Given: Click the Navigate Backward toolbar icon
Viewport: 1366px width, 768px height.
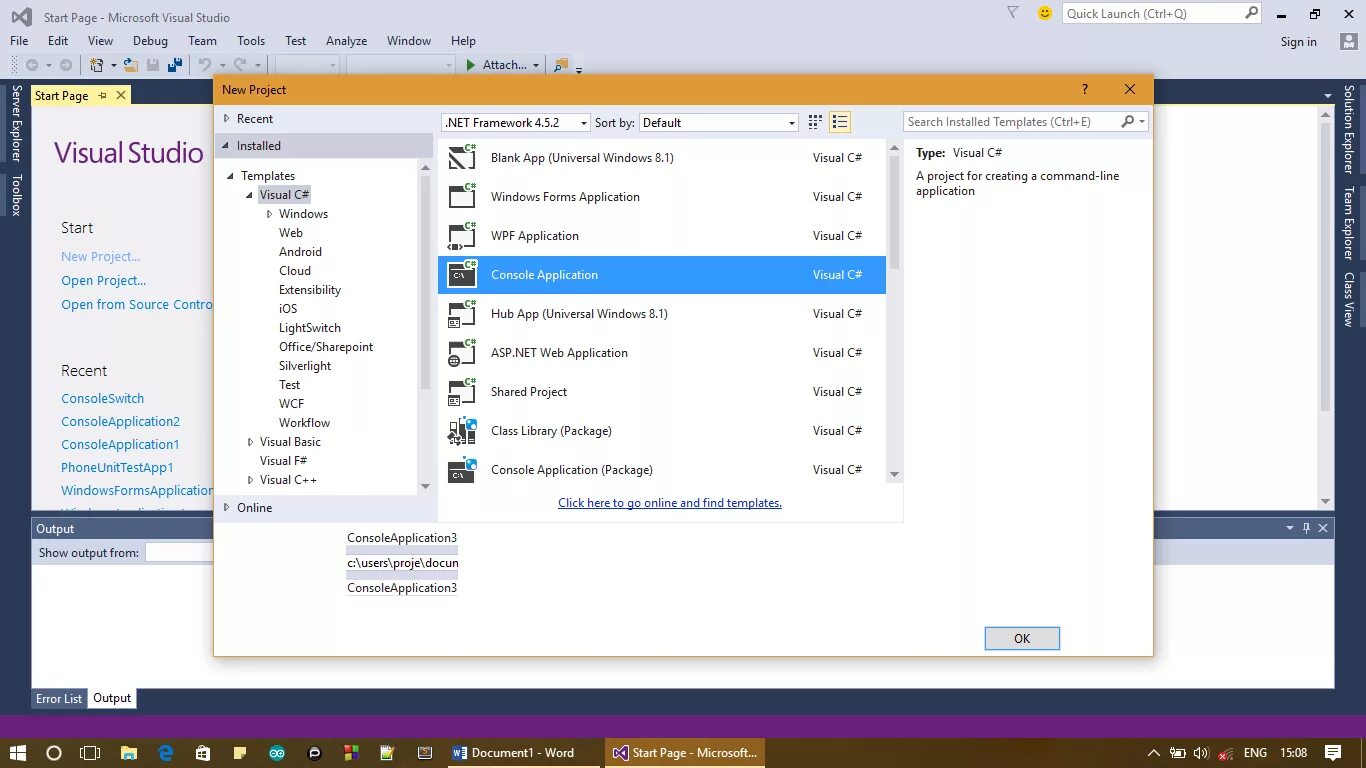Looking at the screenshot, I should (x=32, y=65).
